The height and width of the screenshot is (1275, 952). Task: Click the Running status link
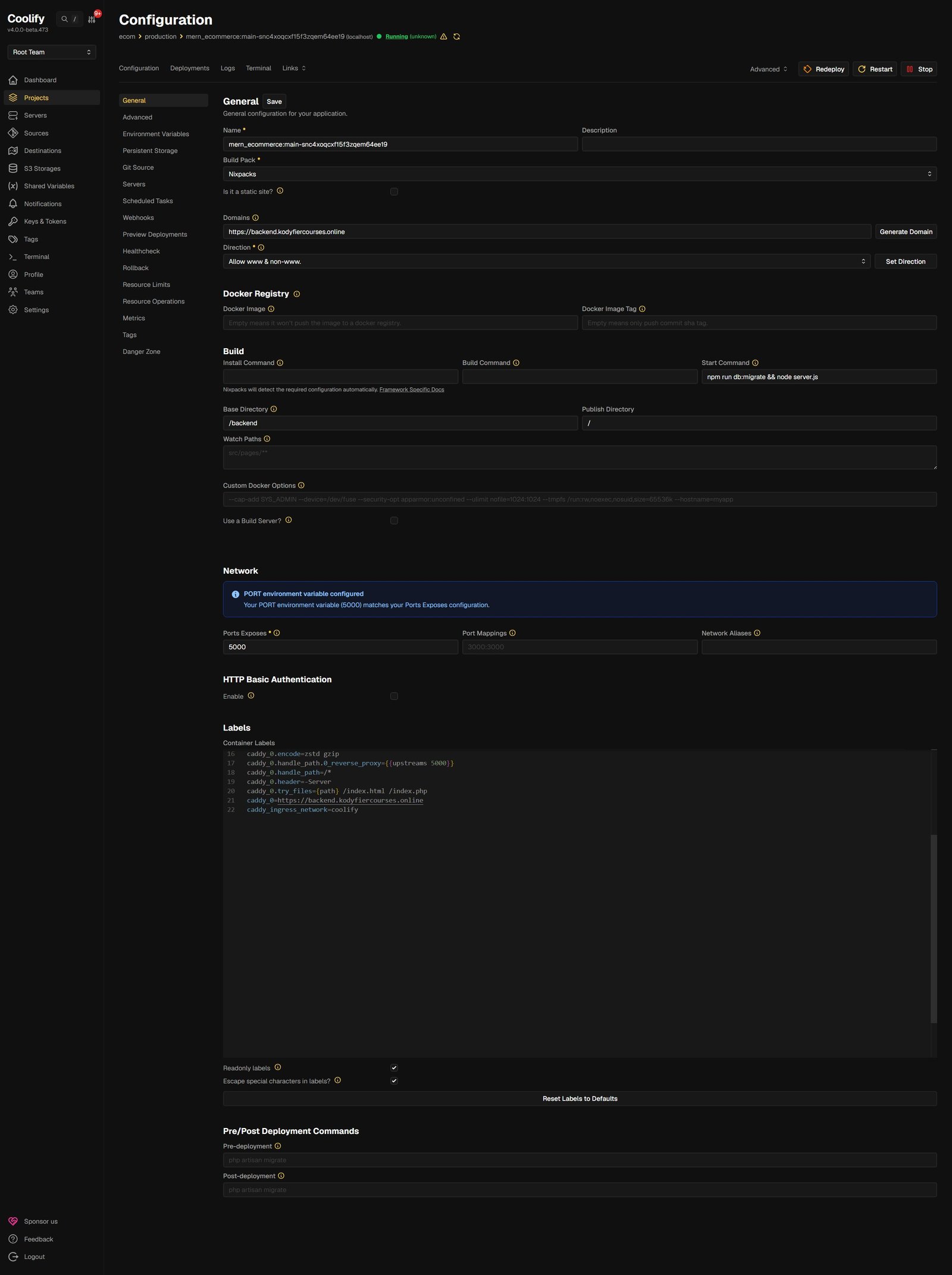tap(396, 37)
